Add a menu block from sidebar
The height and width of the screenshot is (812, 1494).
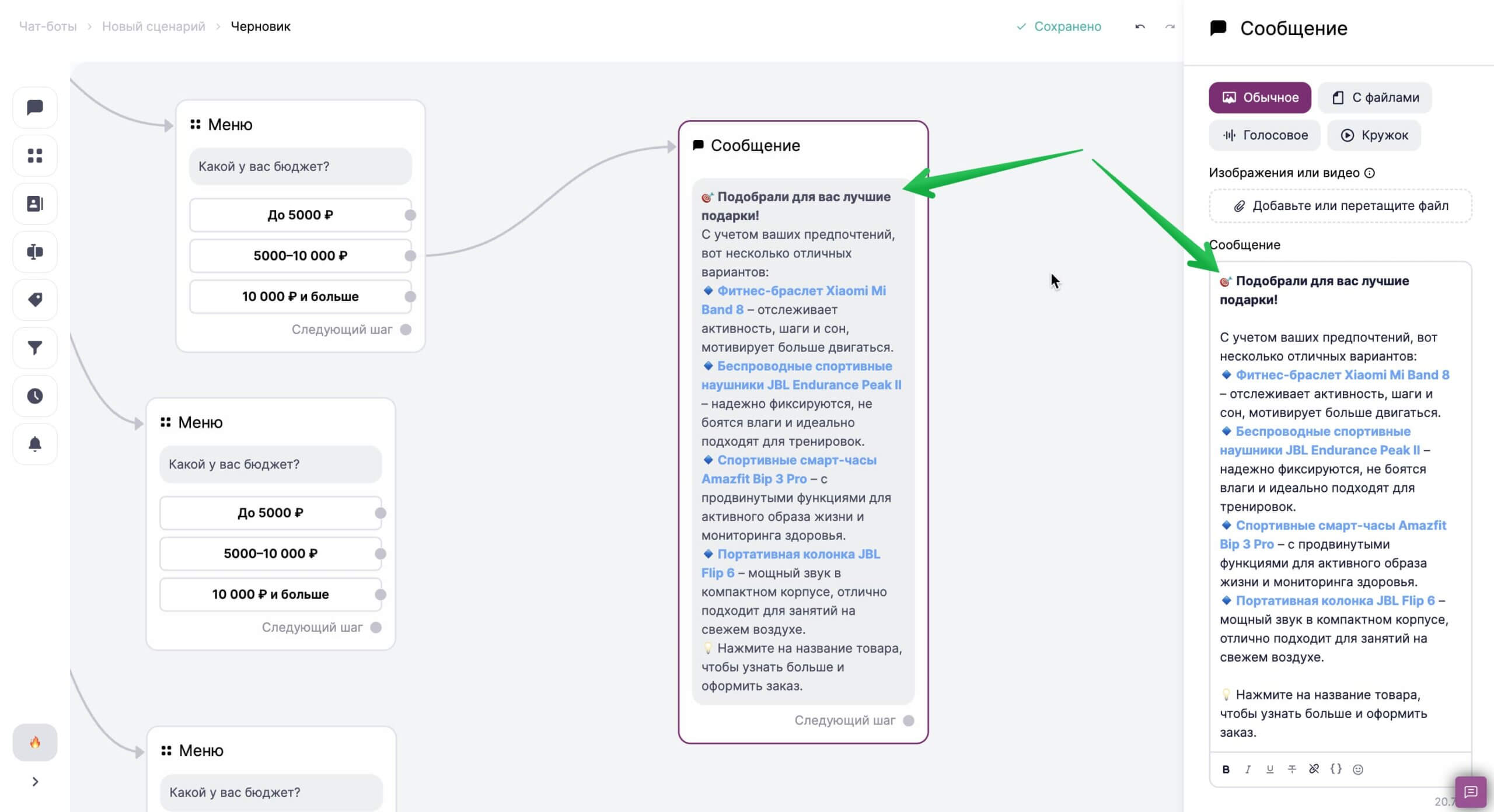[x=35, y=156]
